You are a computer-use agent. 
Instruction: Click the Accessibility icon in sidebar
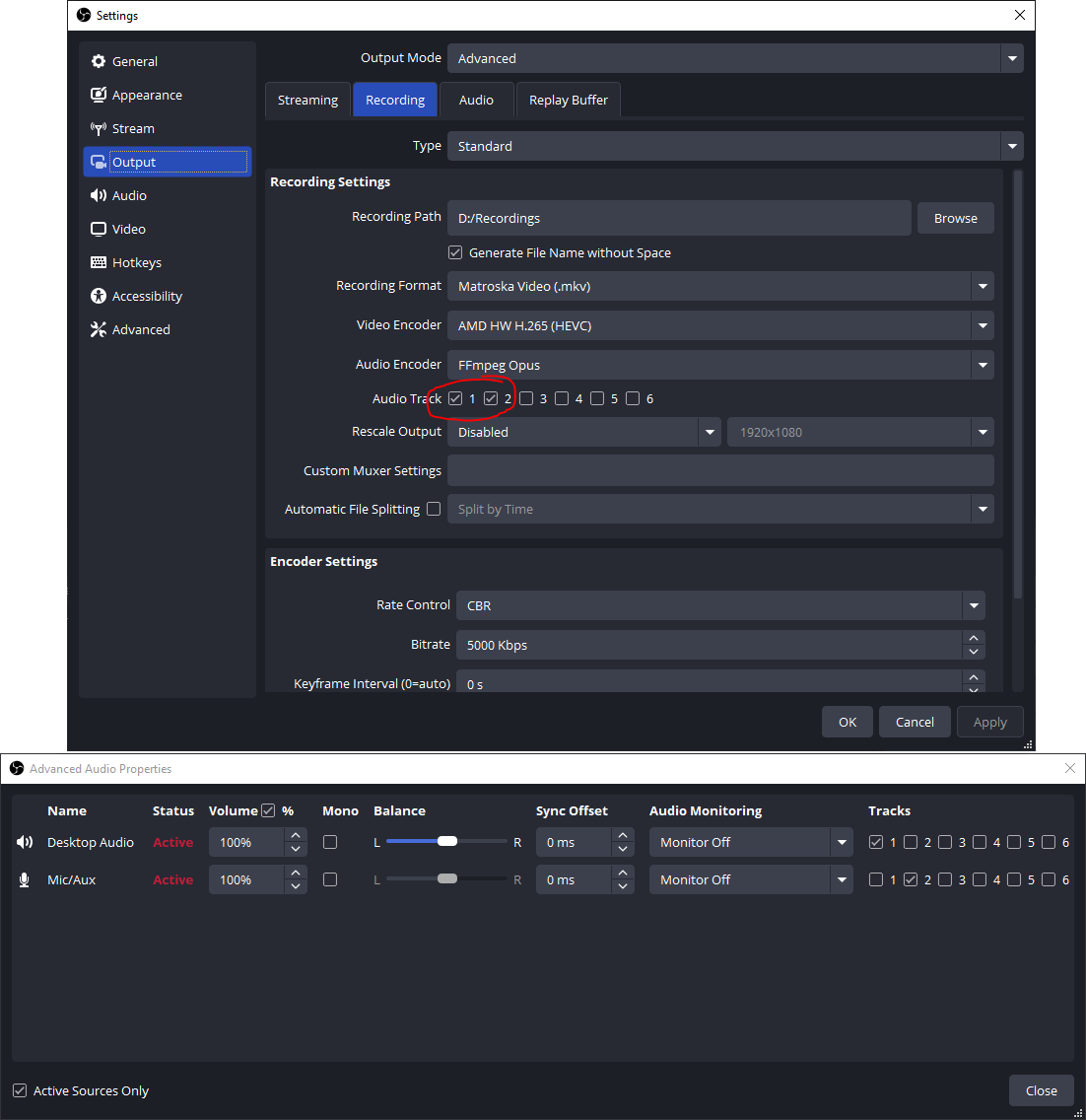99,297
